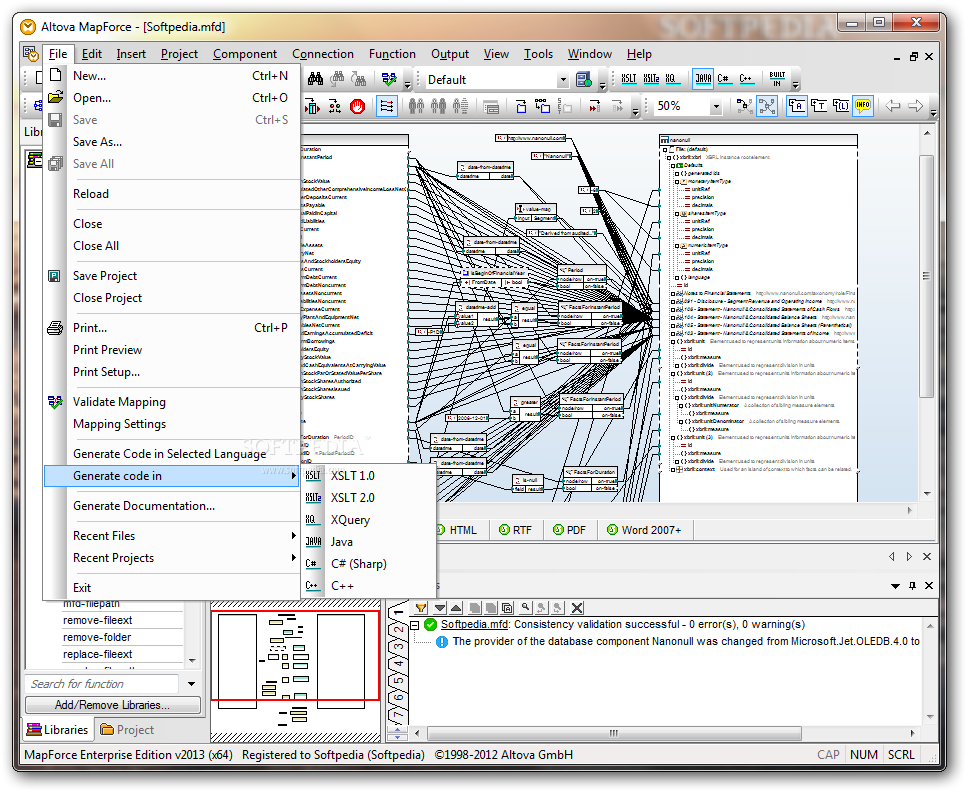Select XSLT 1.0 language toolbar button
Viewport: 967px width, 792px height.
628,79
